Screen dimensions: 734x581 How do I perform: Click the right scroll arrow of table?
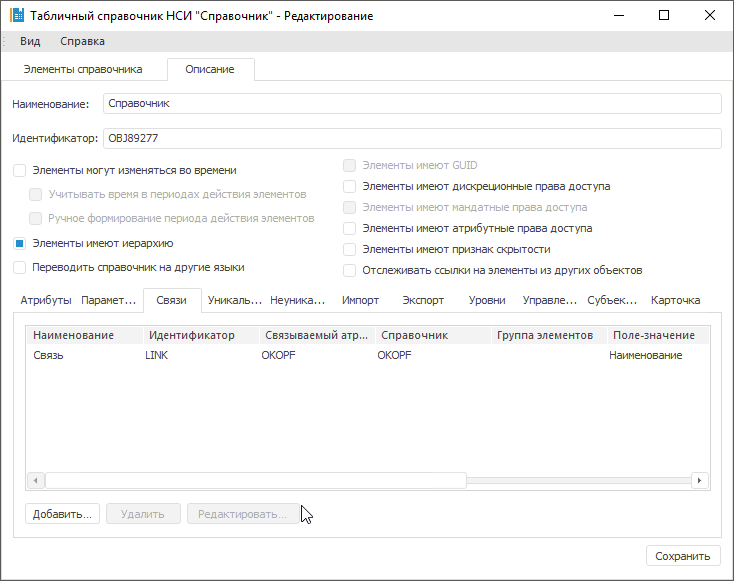coord(699,481)
